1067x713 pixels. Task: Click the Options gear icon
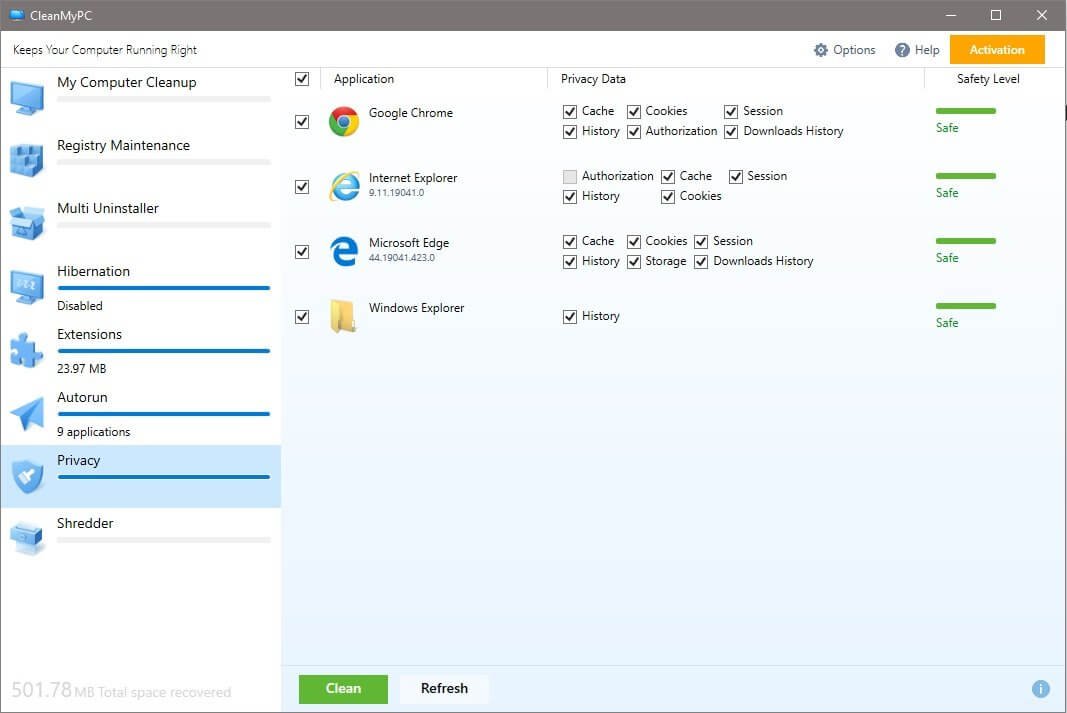click(x=821, y=50)
